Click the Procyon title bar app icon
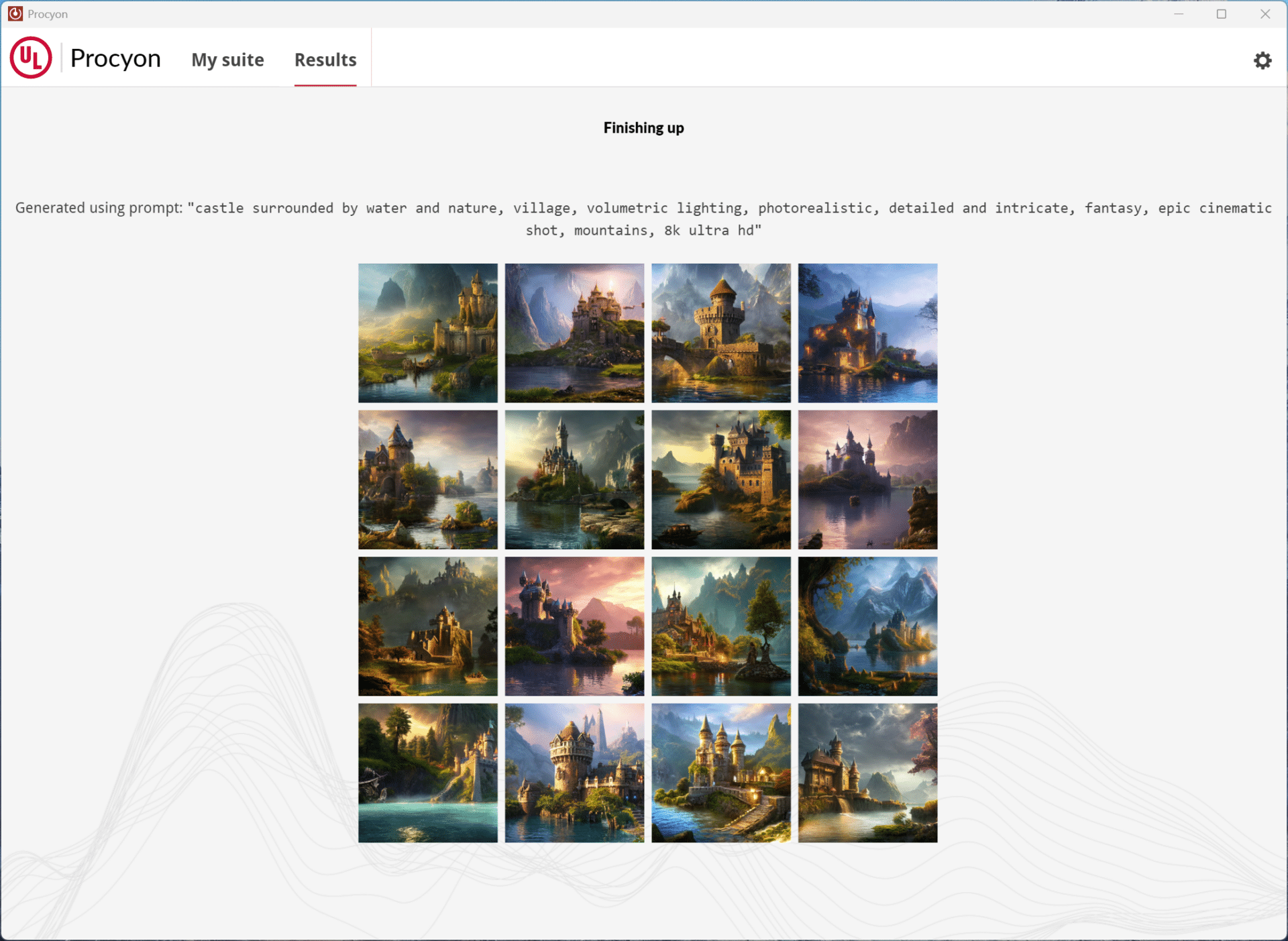The width and height of the screenshot is (1288, 941). point(15,13)
